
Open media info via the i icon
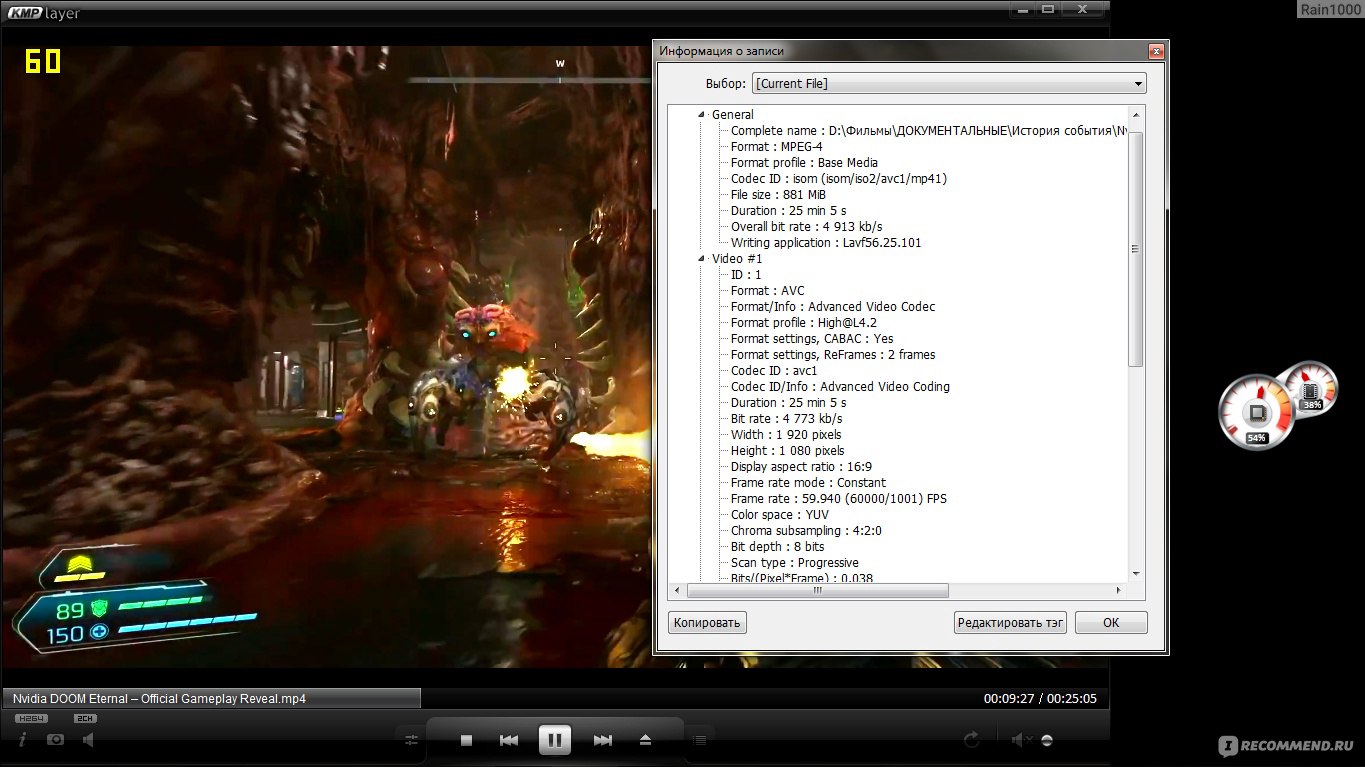[x=22, y=739]
